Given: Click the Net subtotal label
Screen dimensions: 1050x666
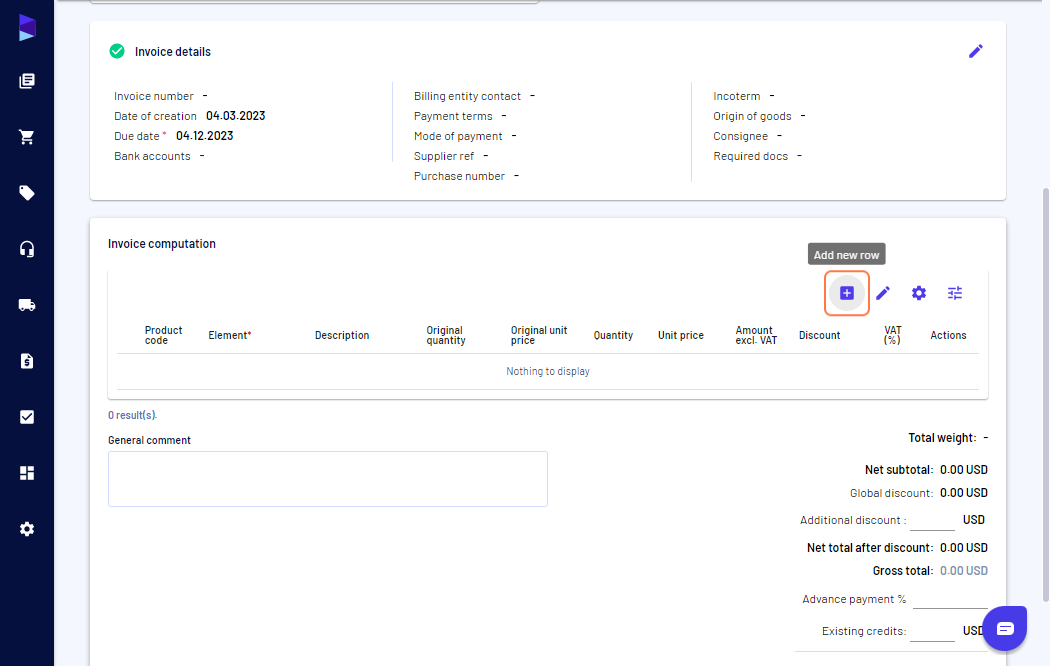Looking at the screenshot, I should tap(899, 470).
